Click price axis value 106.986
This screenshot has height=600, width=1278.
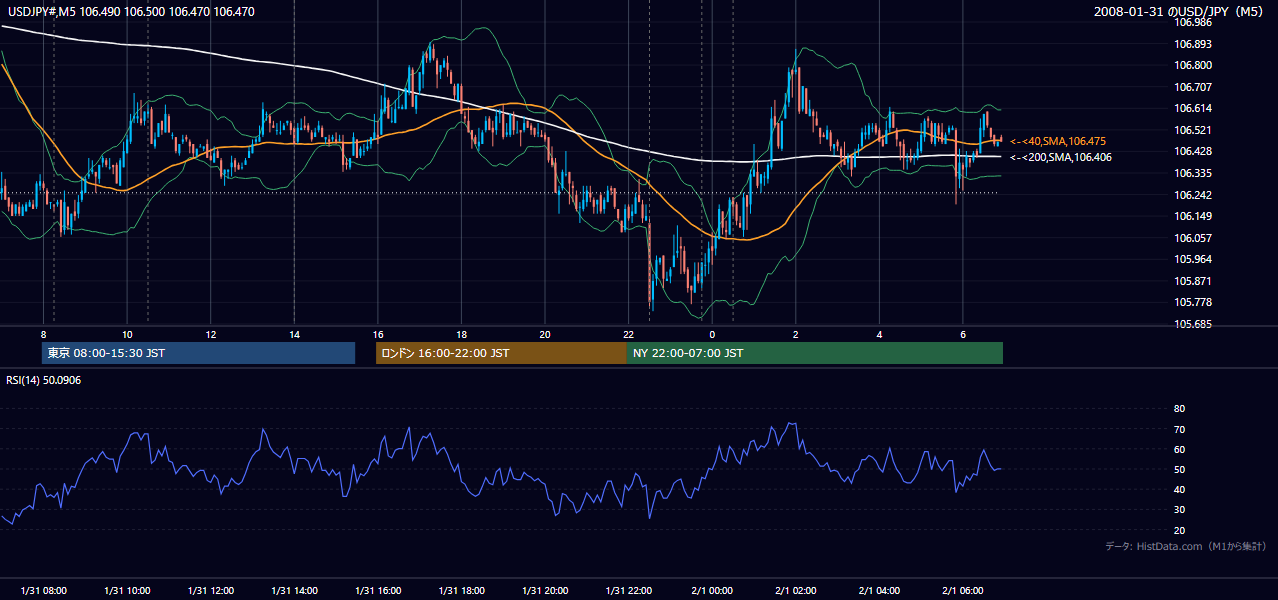1193,22
